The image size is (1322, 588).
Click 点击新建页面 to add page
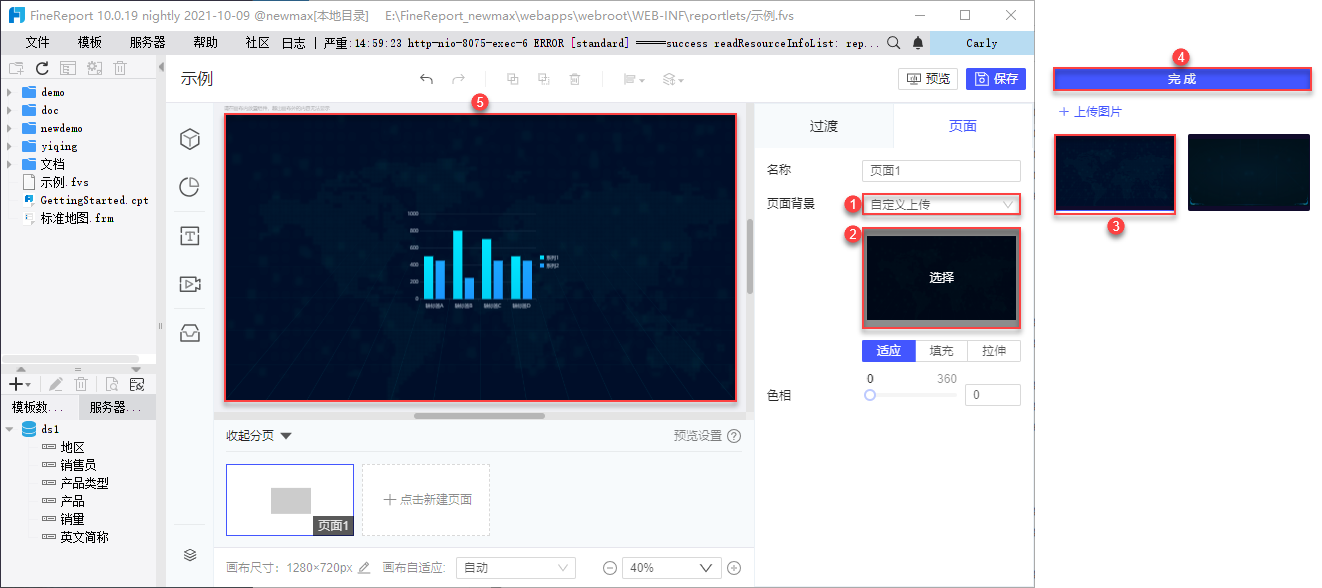426,500
